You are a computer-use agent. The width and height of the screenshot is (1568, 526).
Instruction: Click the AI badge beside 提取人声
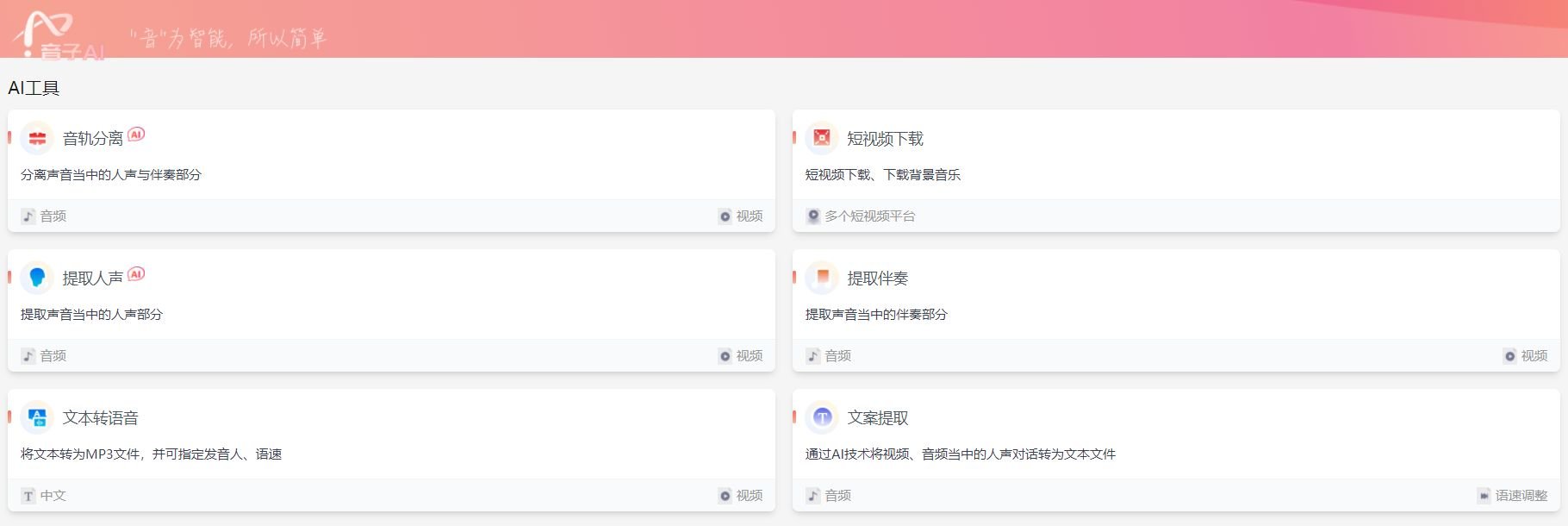[137, 274]
